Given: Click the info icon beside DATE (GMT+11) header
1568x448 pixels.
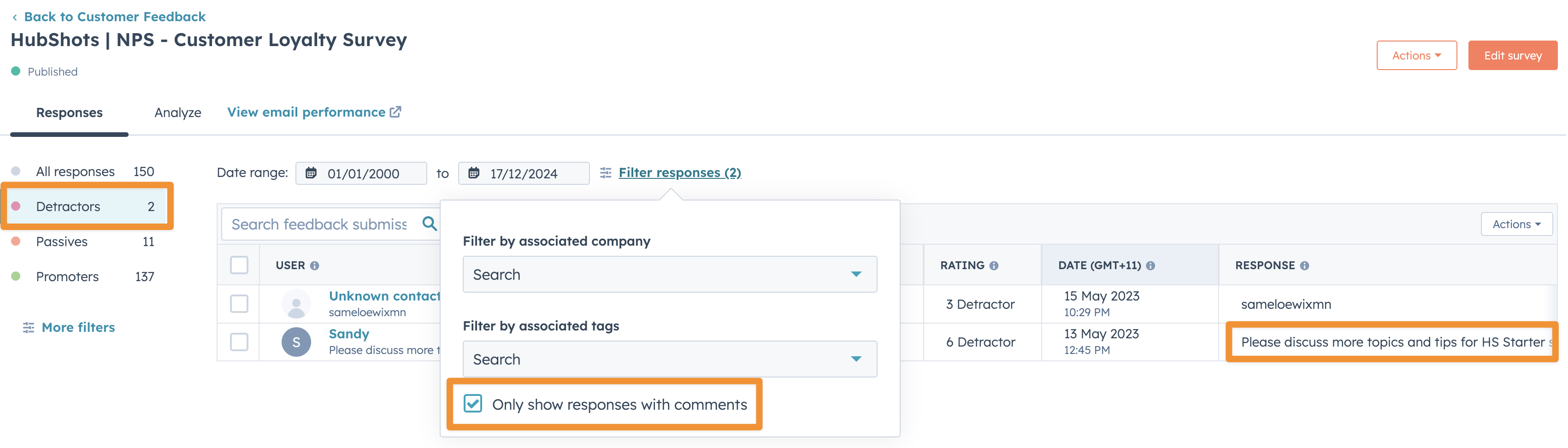Looking at the screenshot, I should click(1150, 266).
